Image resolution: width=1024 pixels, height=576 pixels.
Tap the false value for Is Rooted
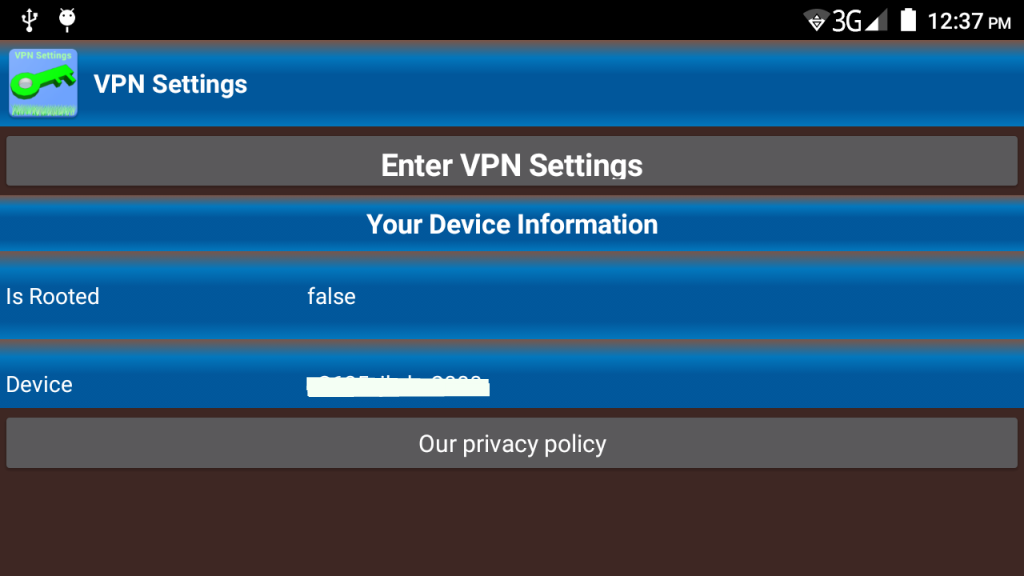coord(331,296)
